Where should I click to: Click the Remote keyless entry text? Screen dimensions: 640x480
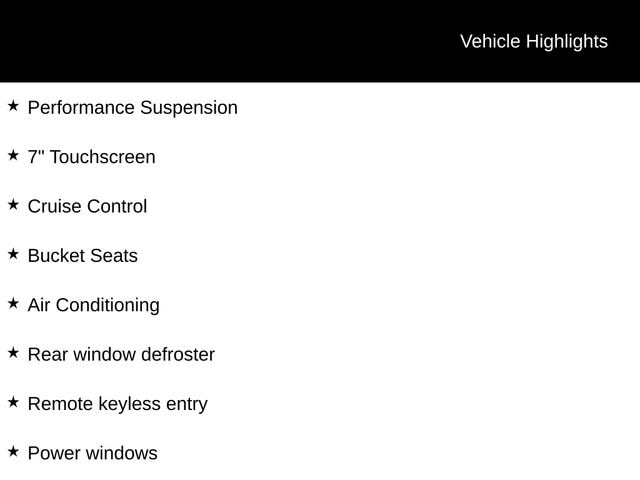(x=117, y=404)
